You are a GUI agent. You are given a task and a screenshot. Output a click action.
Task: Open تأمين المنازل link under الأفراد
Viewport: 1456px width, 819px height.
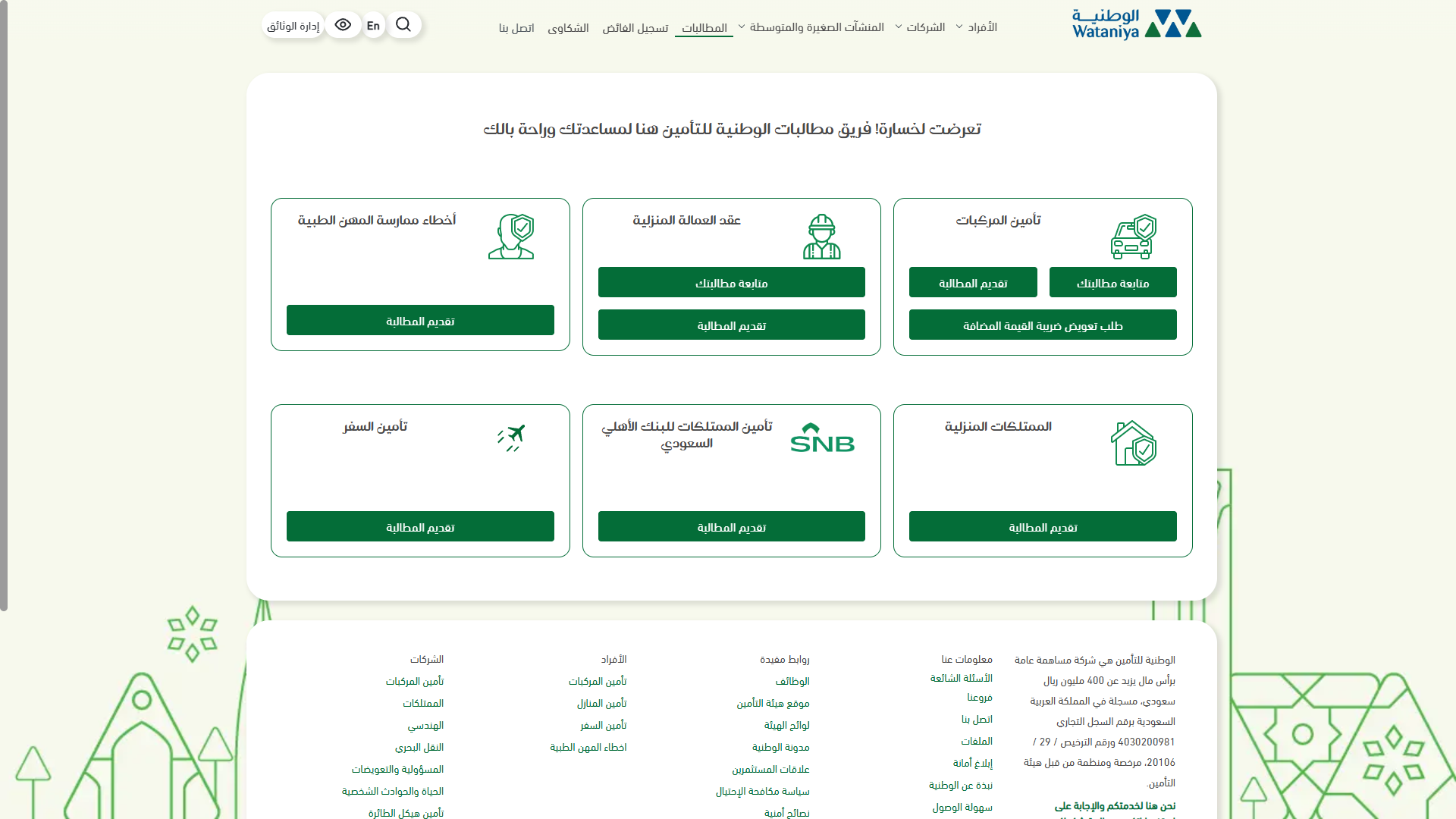601,703
